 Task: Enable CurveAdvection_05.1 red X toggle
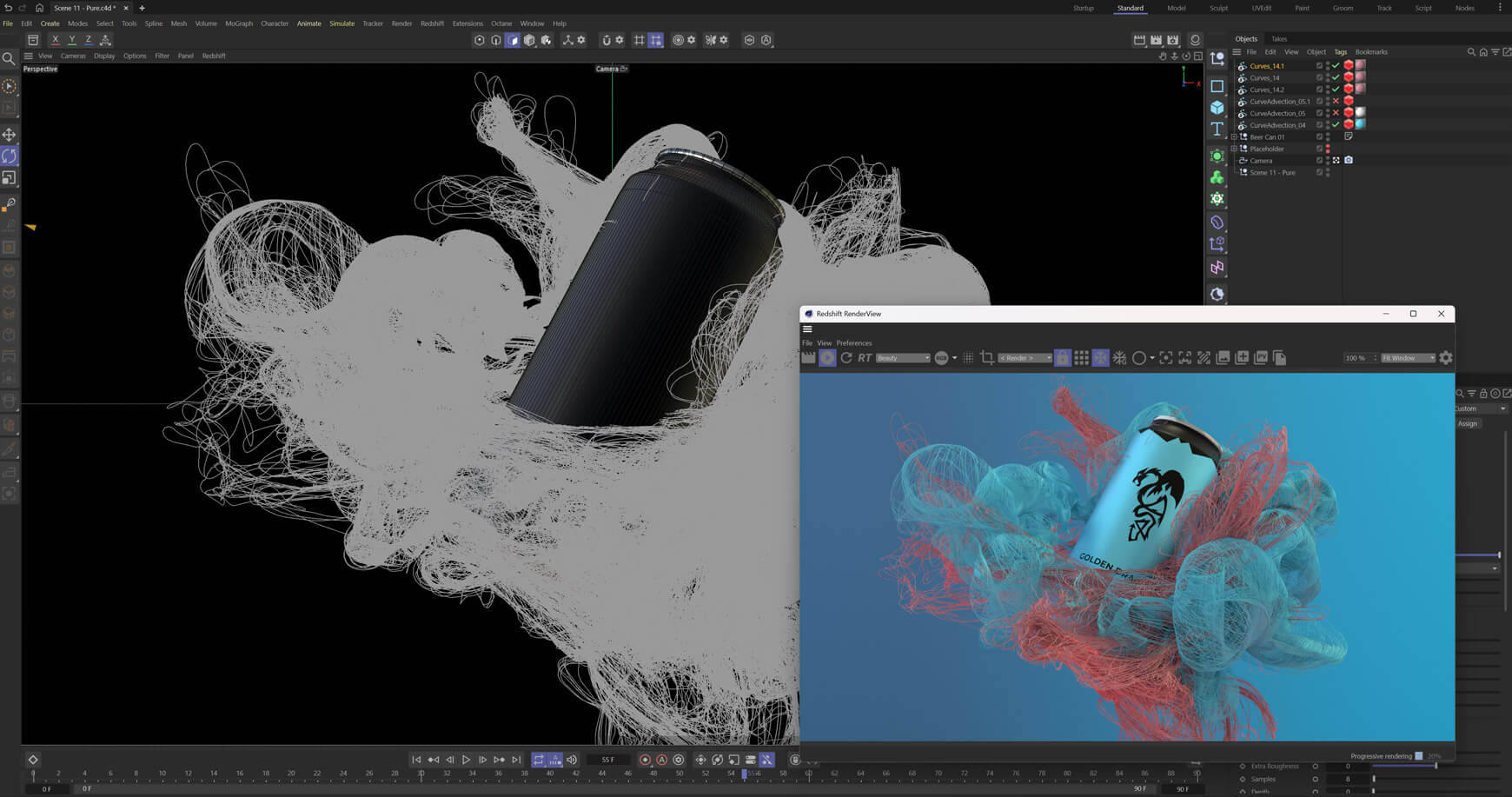coord(1336,102)
